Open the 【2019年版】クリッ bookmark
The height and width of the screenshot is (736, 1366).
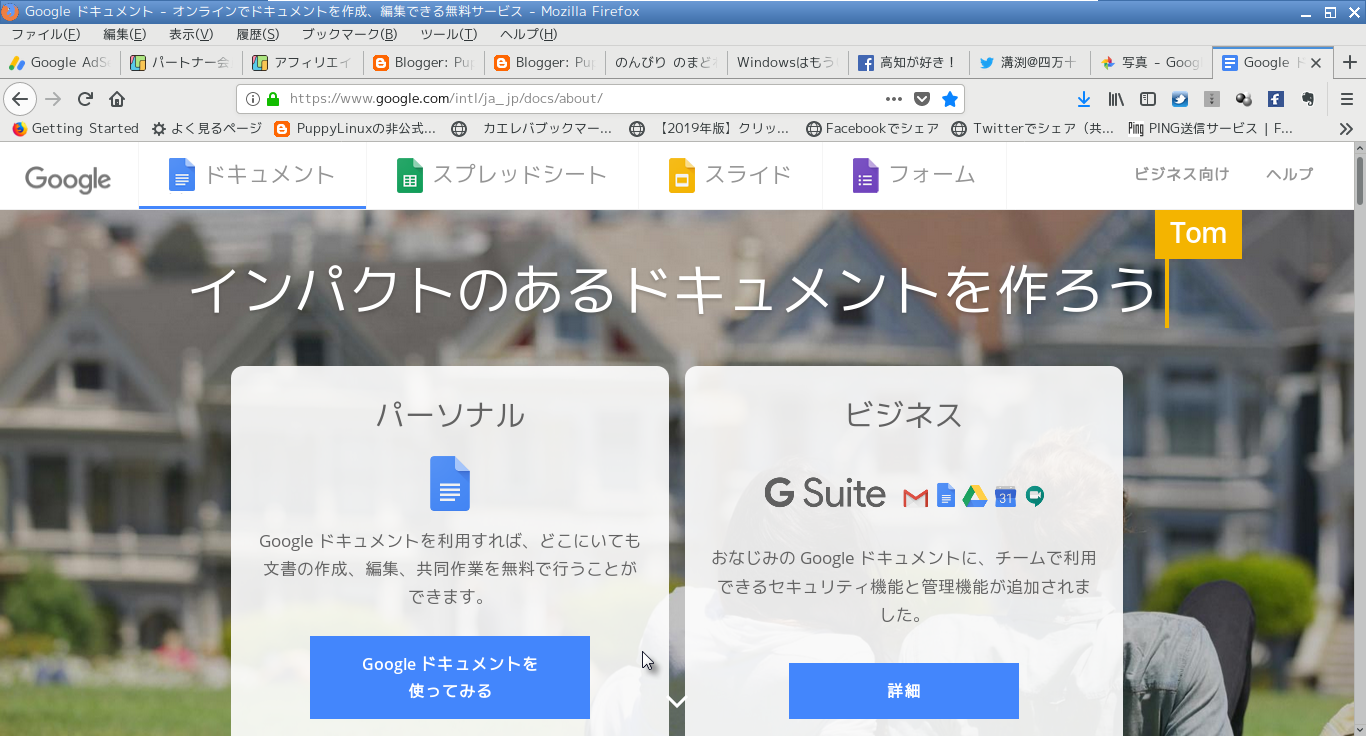pos(708,129)
